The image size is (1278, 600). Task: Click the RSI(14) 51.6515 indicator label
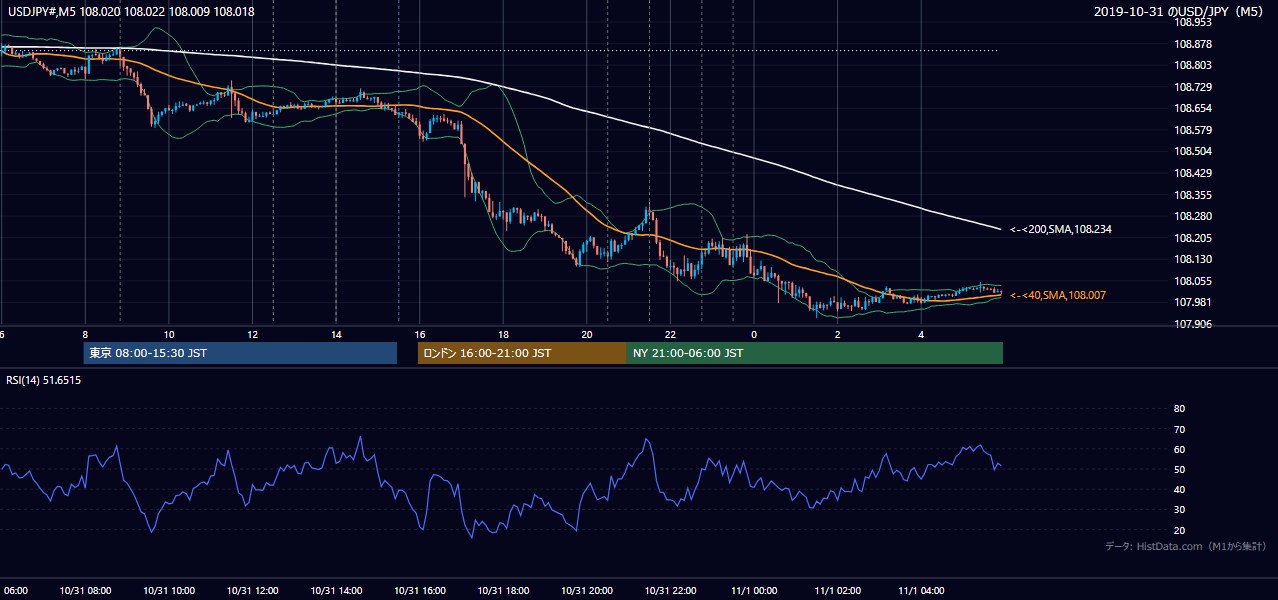click(42, 381)
